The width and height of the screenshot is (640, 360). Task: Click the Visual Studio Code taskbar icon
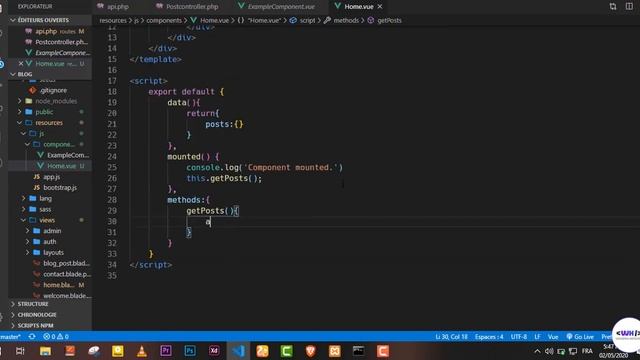(238, 351)
